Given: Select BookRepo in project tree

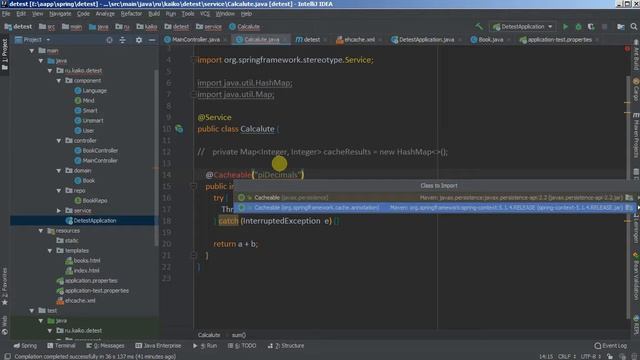Looking at the screenshot, I should coord(95,200).
